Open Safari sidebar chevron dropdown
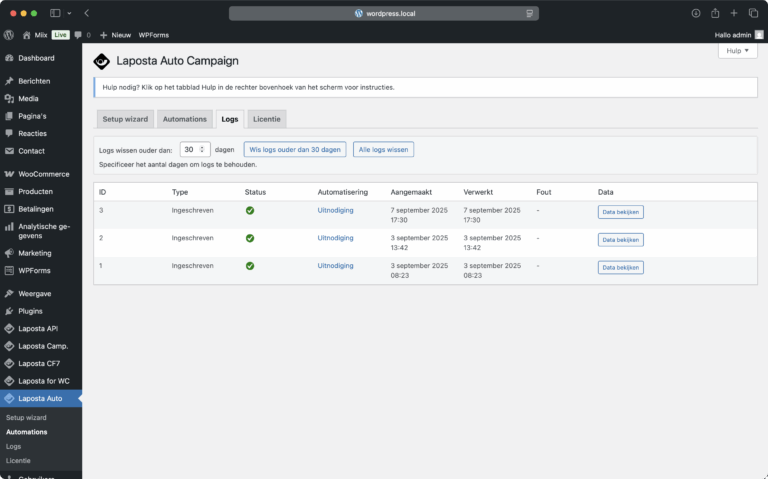This screenshot has width=768, height=479. (x=68, y=13)
